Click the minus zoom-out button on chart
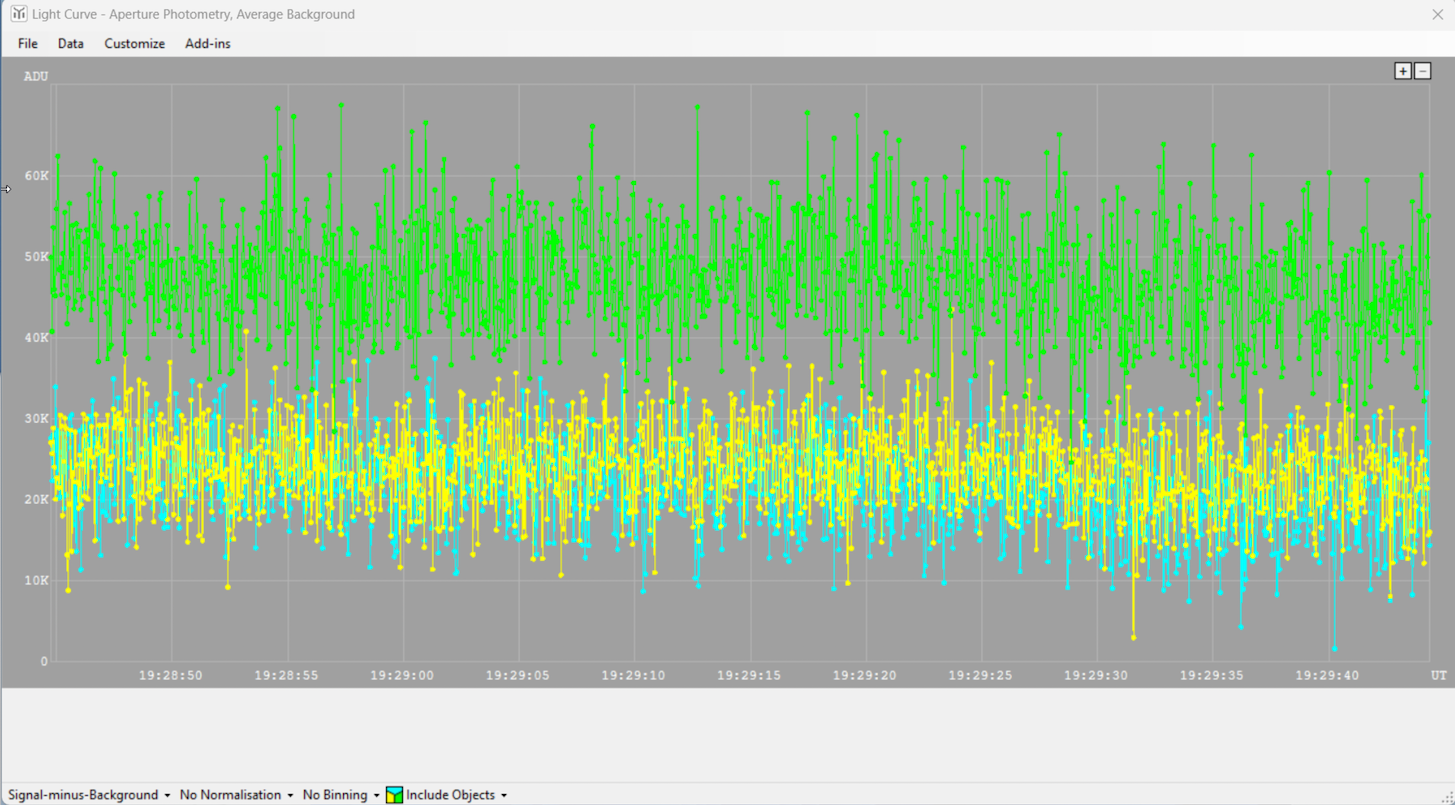The height and width of the screenshot is (805, 1455). [1423, 71]
